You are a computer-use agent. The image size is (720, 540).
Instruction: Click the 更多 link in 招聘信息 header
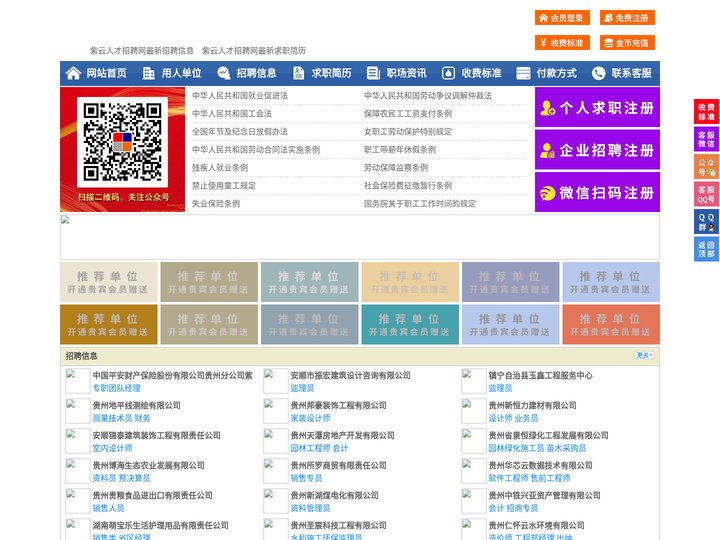tap(644, 355)
